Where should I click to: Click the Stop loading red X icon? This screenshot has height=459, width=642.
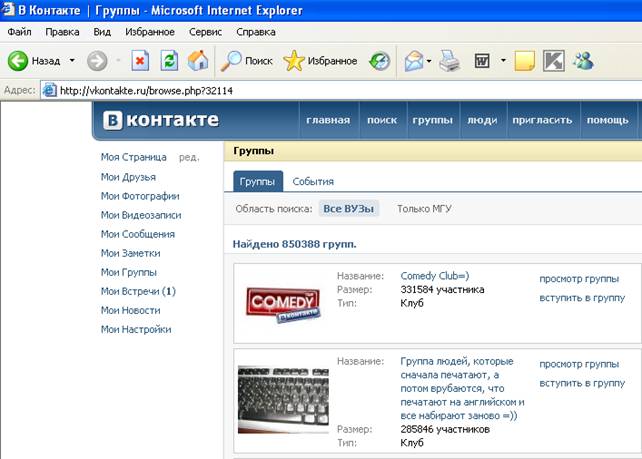140,61
